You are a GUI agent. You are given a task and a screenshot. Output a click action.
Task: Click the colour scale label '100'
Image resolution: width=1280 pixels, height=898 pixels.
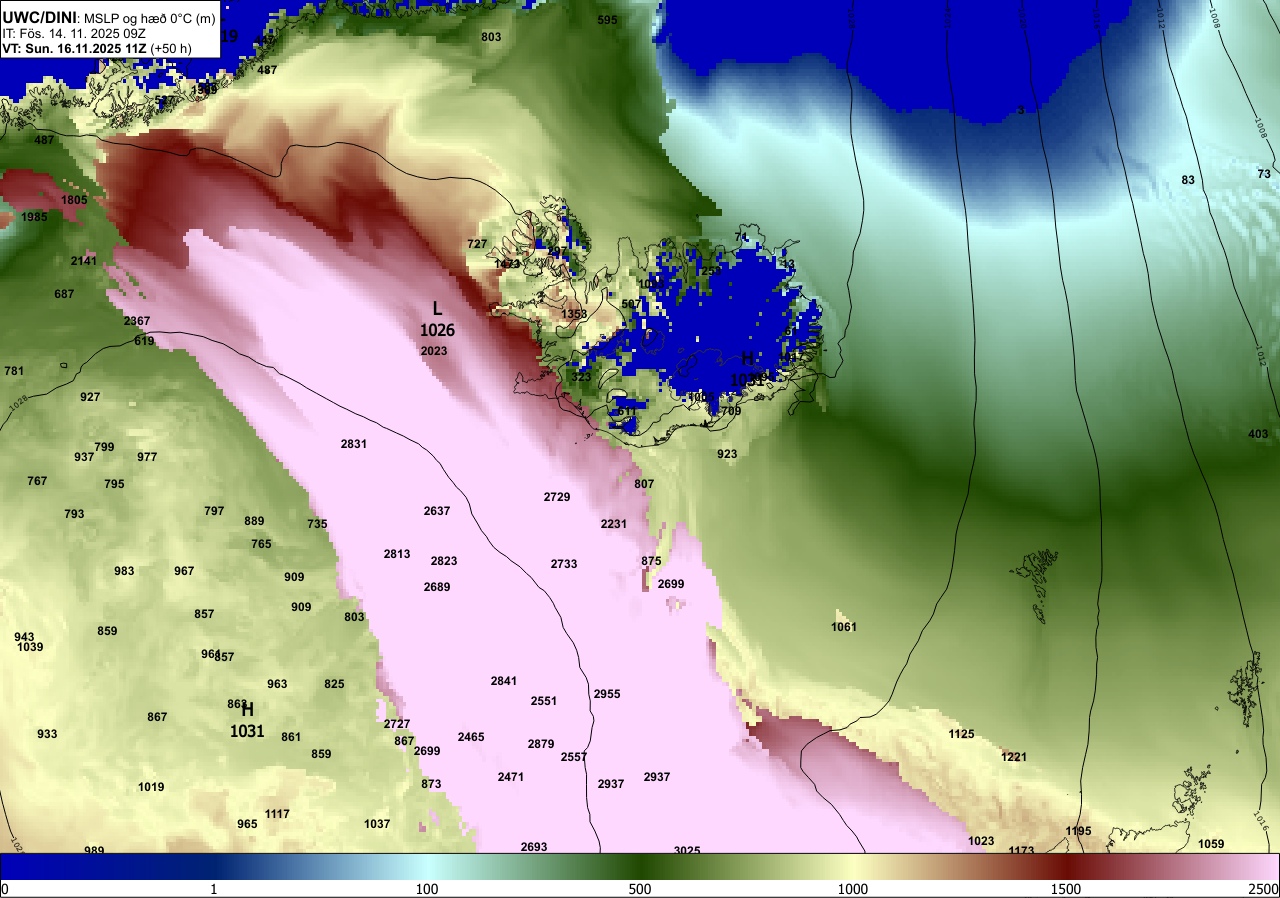click(x=427, y=889)
